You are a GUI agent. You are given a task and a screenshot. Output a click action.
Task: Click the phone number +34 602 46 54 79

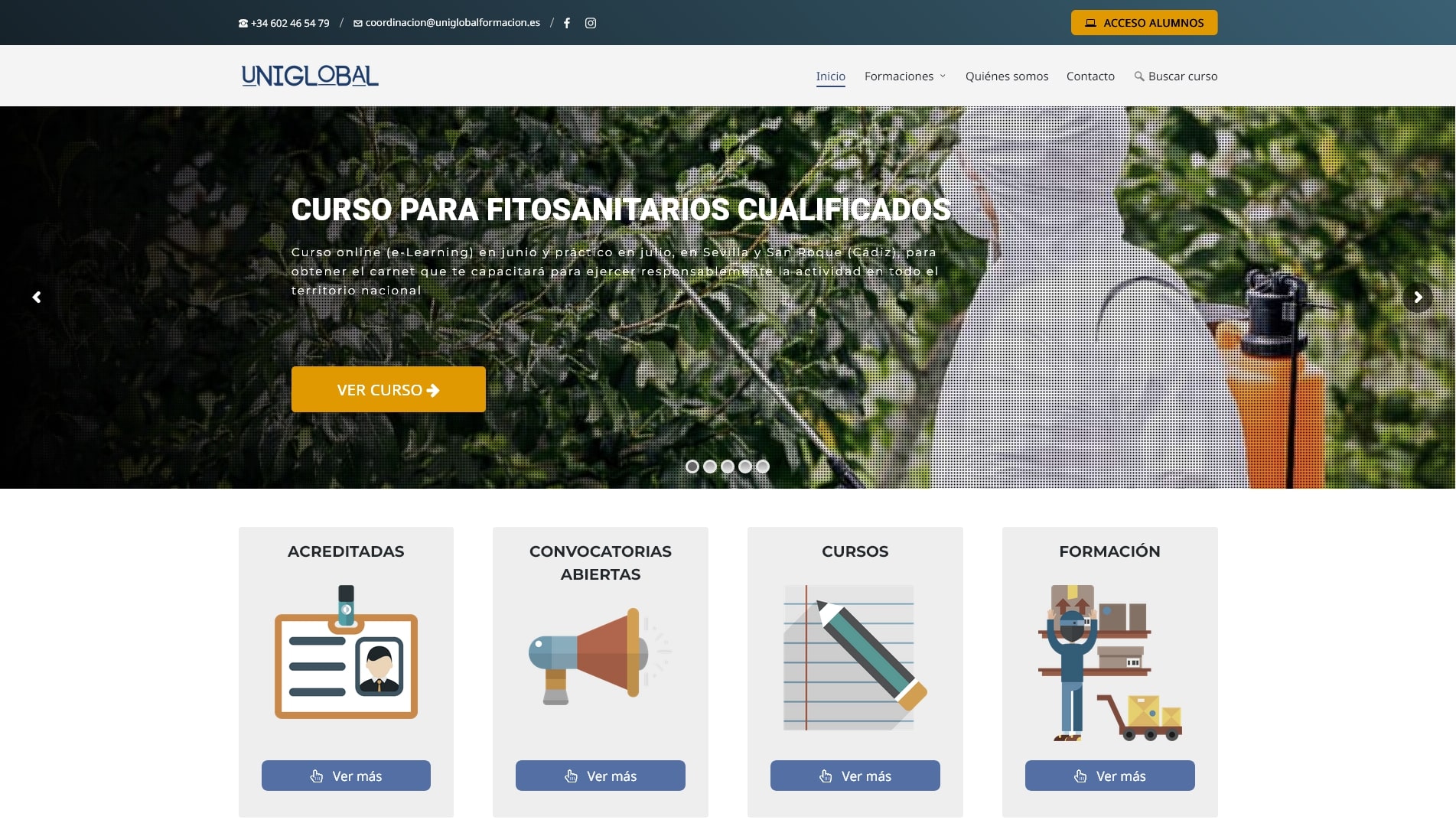[x=284, y=23]
